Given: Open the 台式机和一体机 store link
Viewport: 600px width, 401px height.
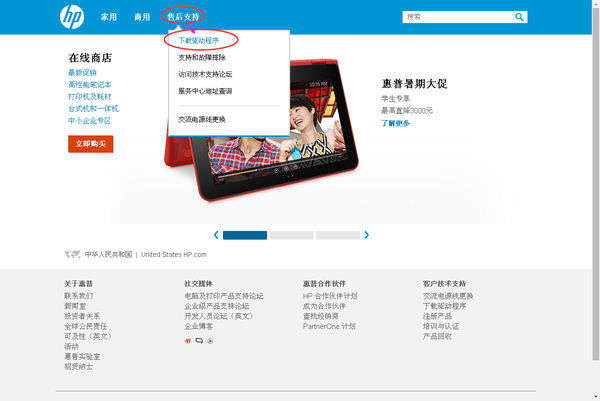Looking at the screenshot, I should [x=93, y=108].
